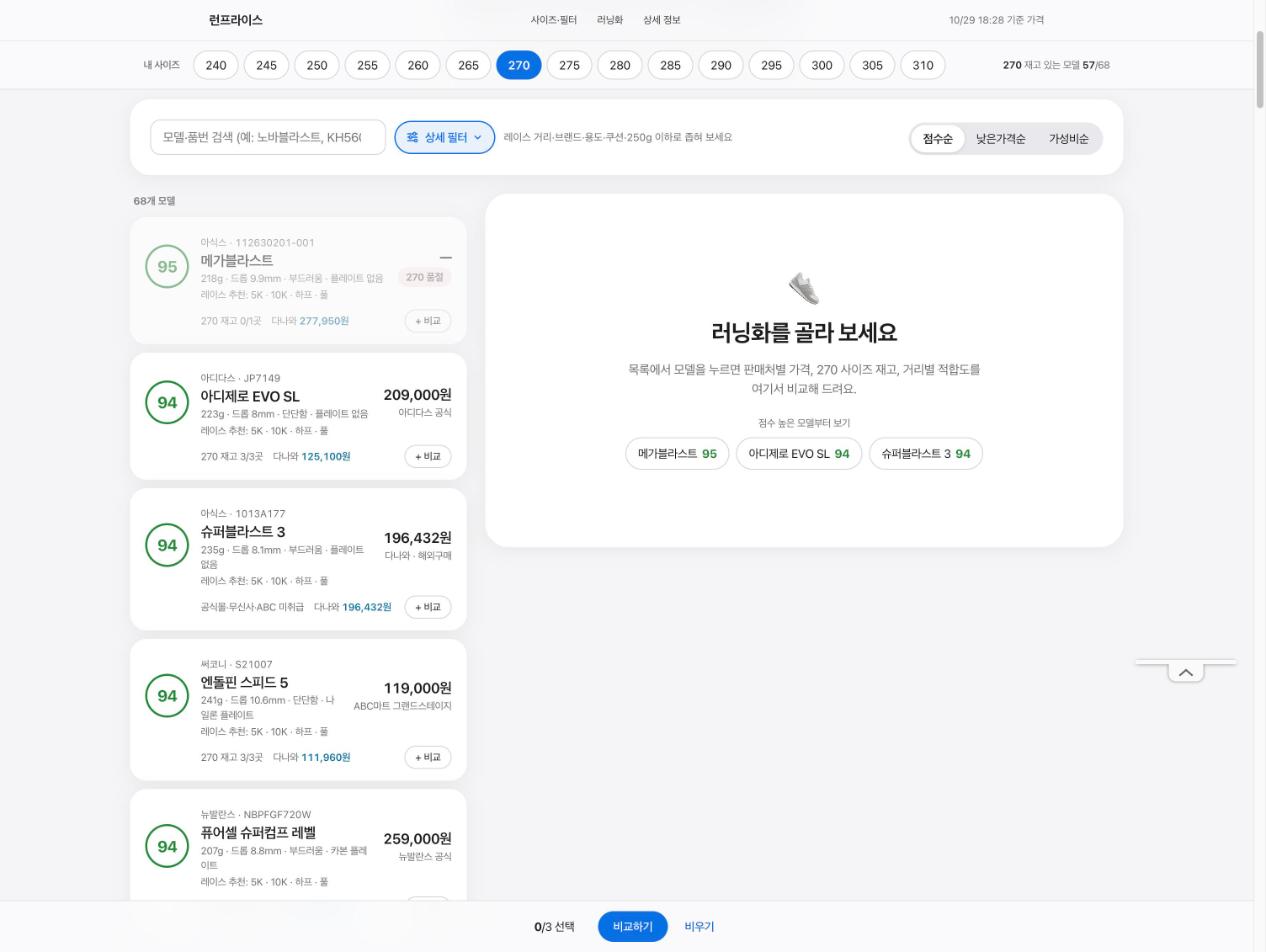Select size 280

coord(620,65)
